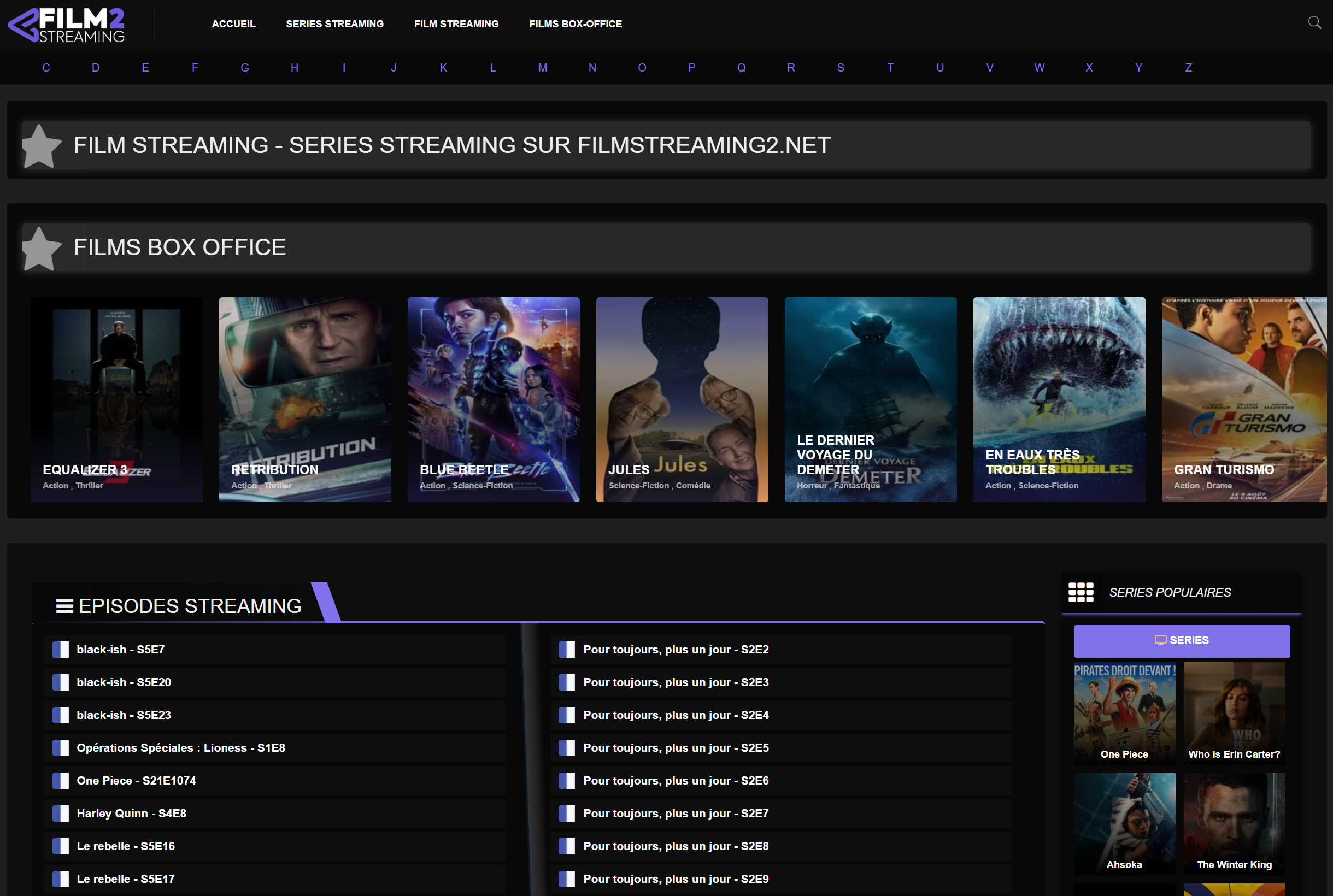Filter titles by letter M
Viewport: 1333px width, 896px height.
point(543,67)
